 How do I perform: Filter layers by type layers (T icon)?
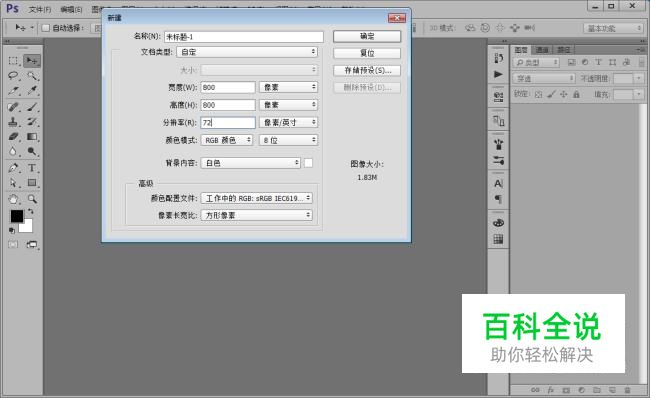coord(598,62)
